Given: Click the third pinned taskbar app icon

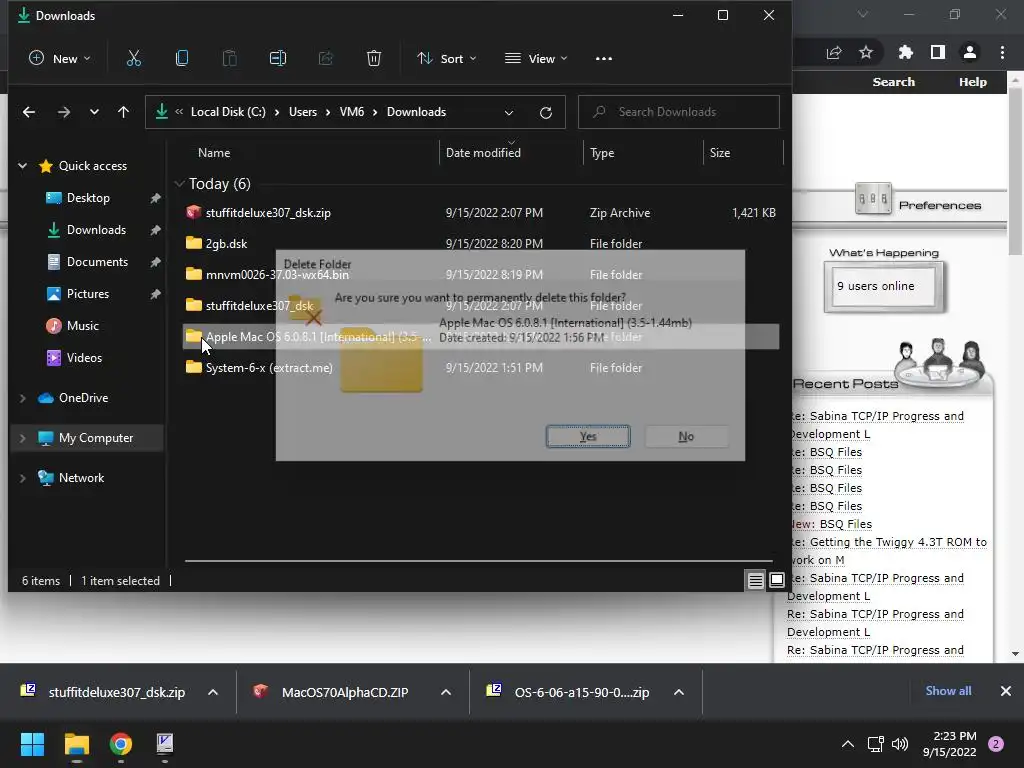Looking at the screenshot, I should (x=165, y=744).
